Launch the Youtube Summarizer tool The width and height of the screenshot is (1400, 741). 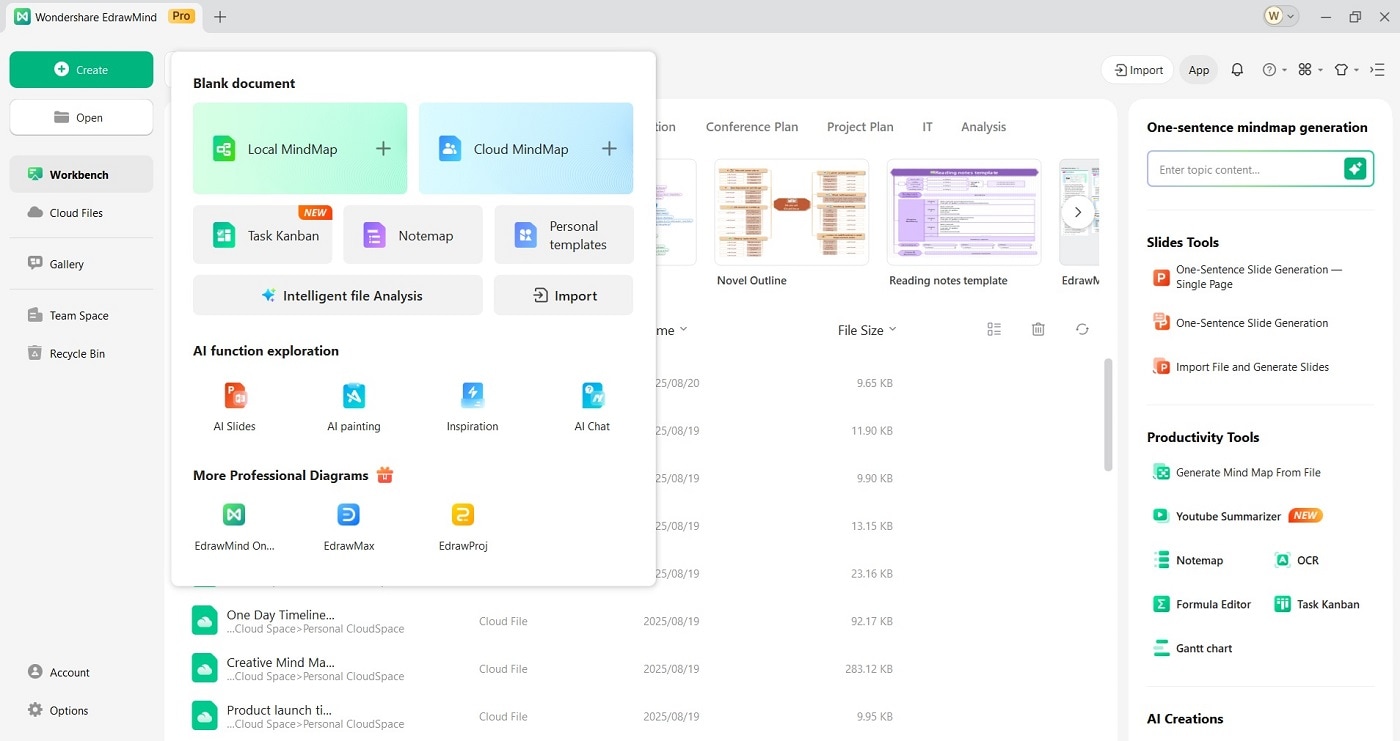[1237, 516]
